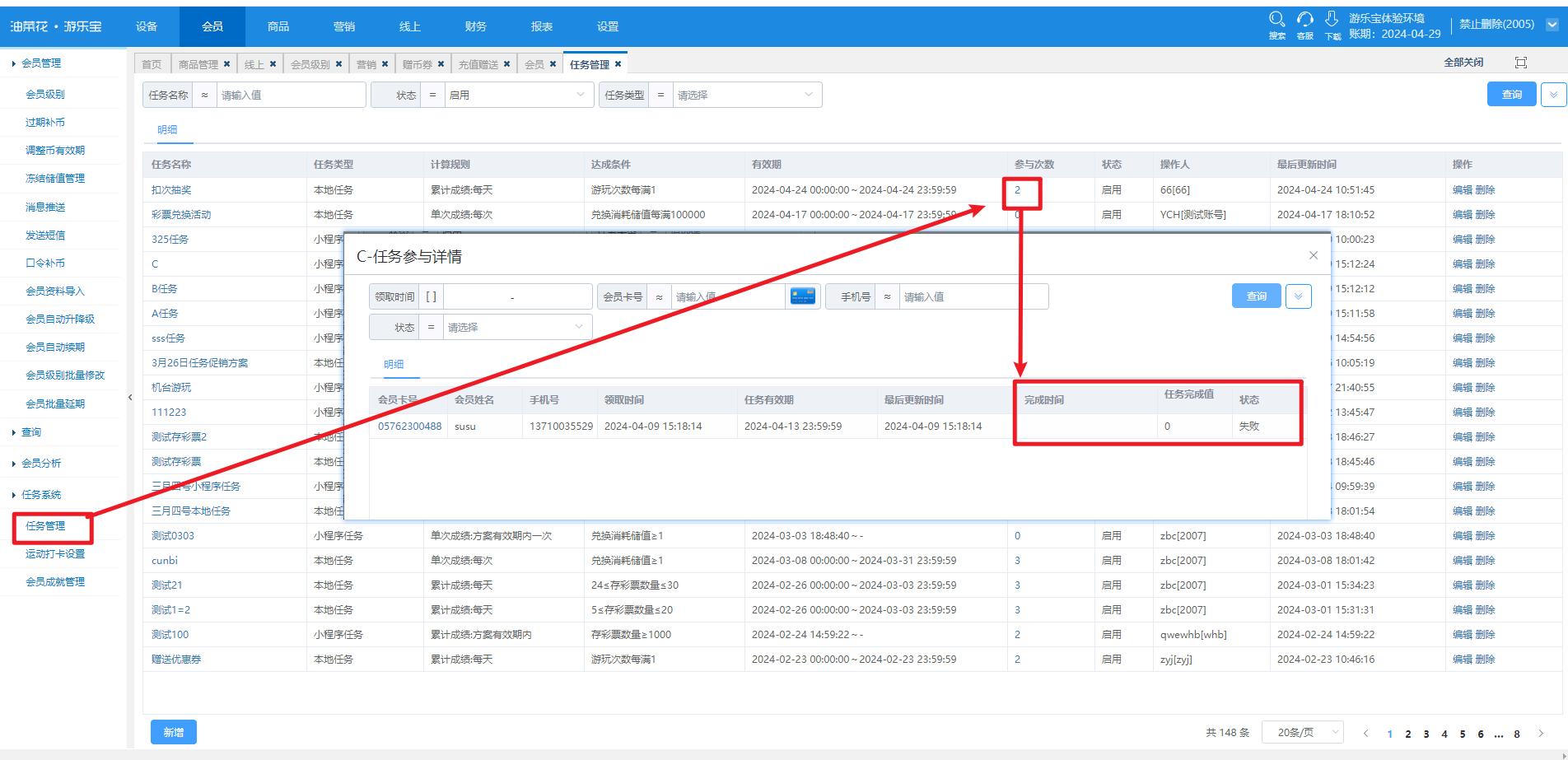Click the ≈ operator beside 任务名称
This screenshot has height=760, width=1568.
(205, 95)
